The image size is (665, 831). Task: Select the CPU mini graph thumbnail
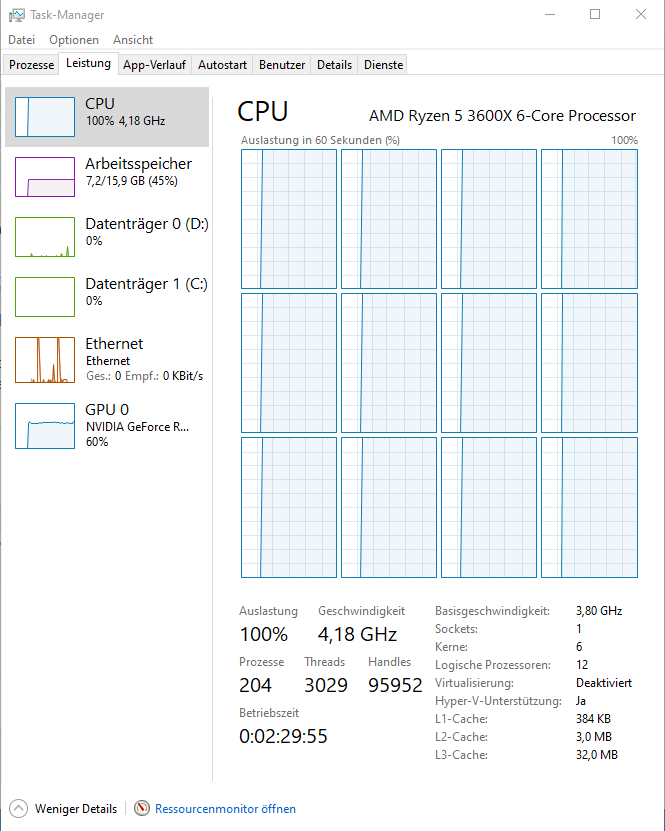pyautogui.click(x=45, y=117)
